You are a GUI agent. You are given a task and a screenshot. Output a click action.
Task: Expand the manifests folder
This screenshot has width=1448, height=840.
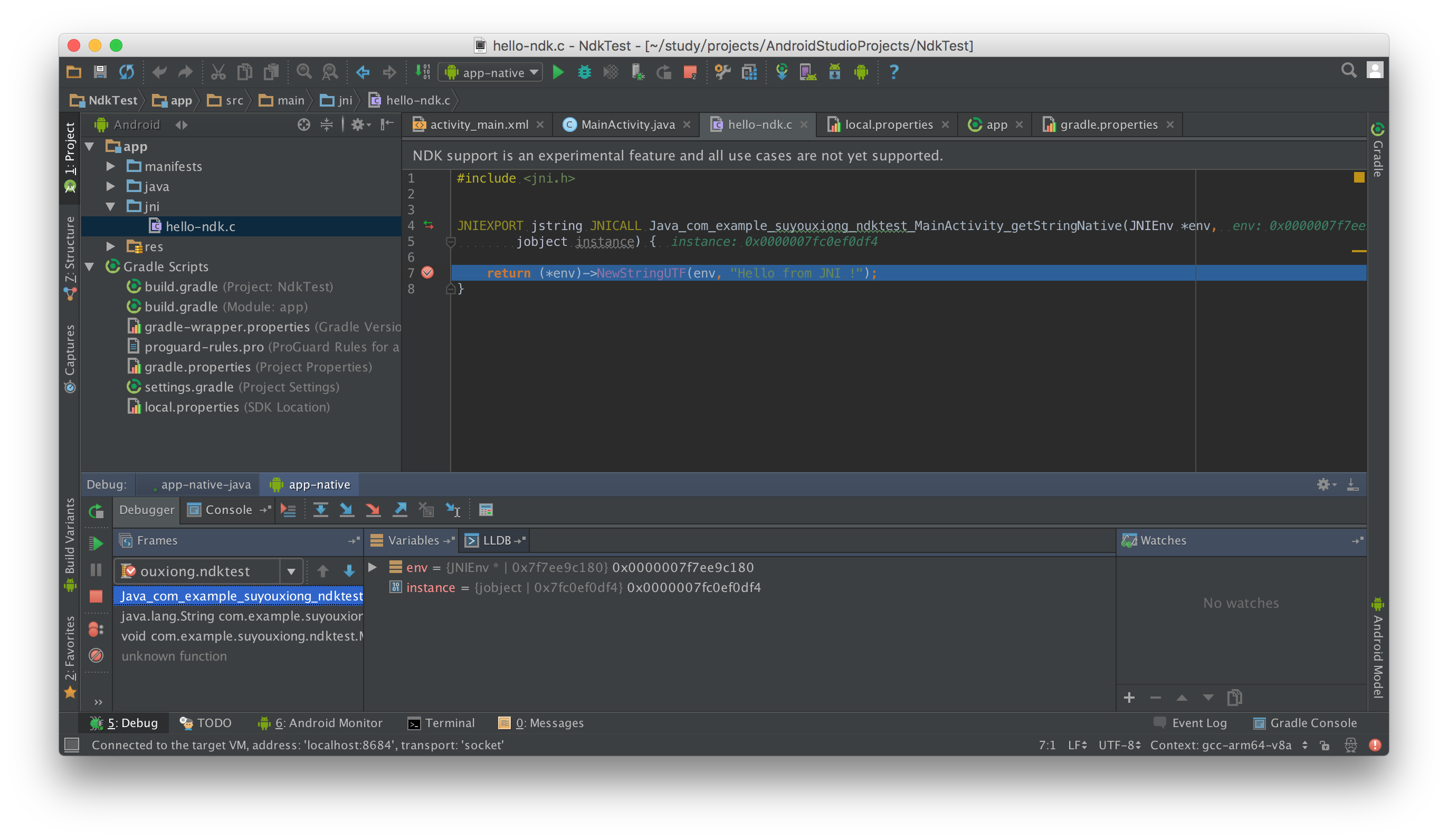point(110,167)
